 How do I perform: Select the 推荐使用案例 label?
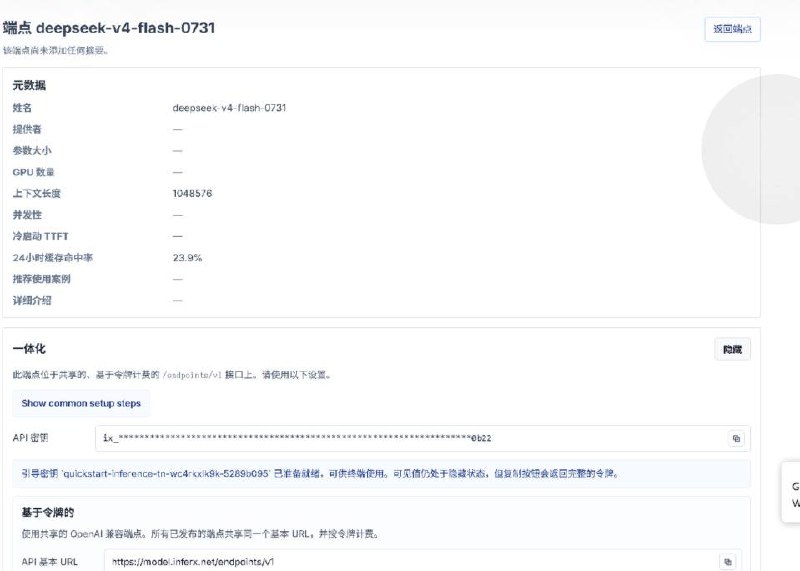tap(41, 279)
